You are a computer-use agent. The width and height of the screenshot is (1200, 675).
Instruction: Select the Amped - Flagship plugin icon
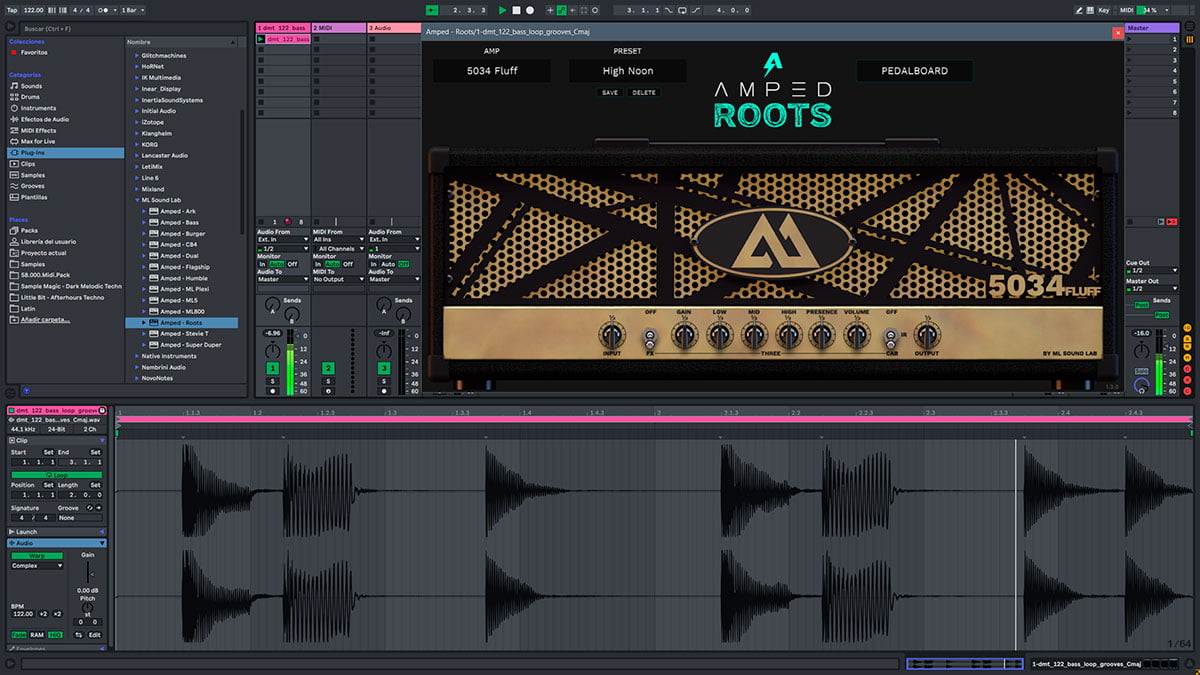point(153,267)
